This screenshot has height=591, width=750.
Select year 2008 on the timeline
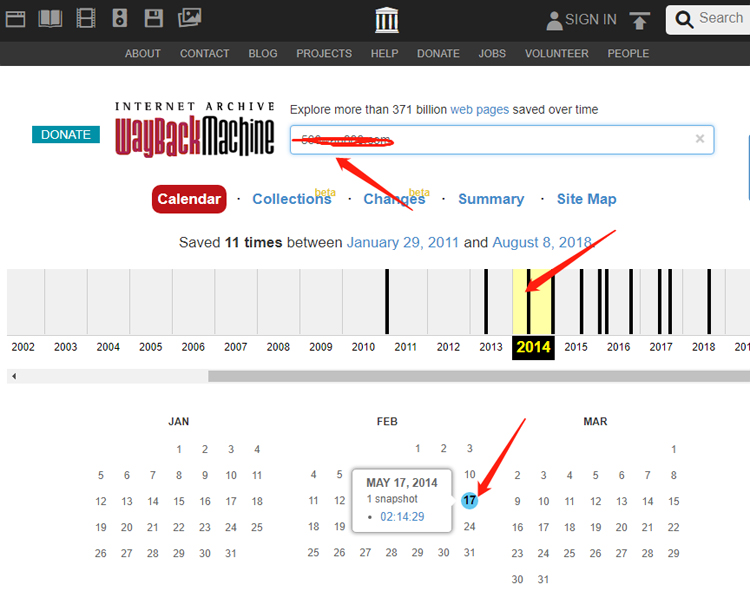278,347
